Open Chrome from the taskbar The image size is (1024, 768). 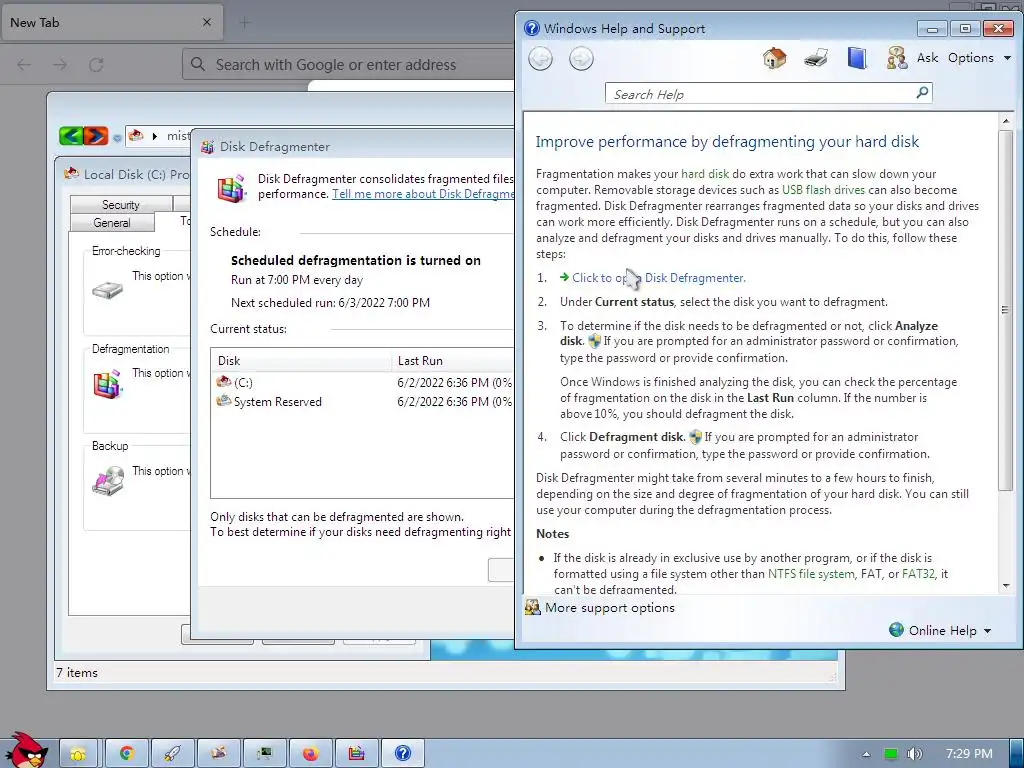pos(127,754)
